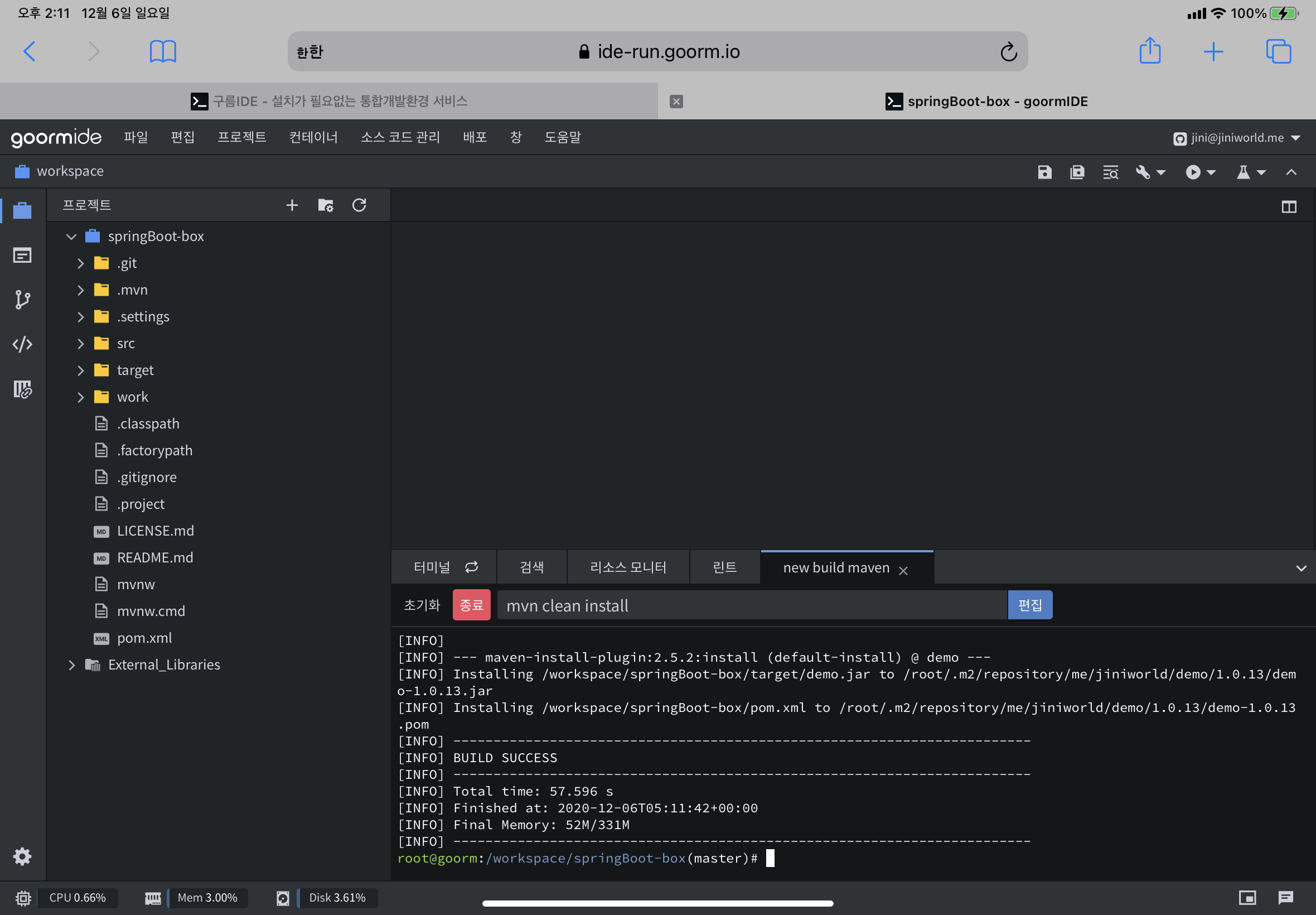The width and height of the screenshot is (1316, 915).
Task: Add new item with plus icon
Action: [x=292, y=205]
